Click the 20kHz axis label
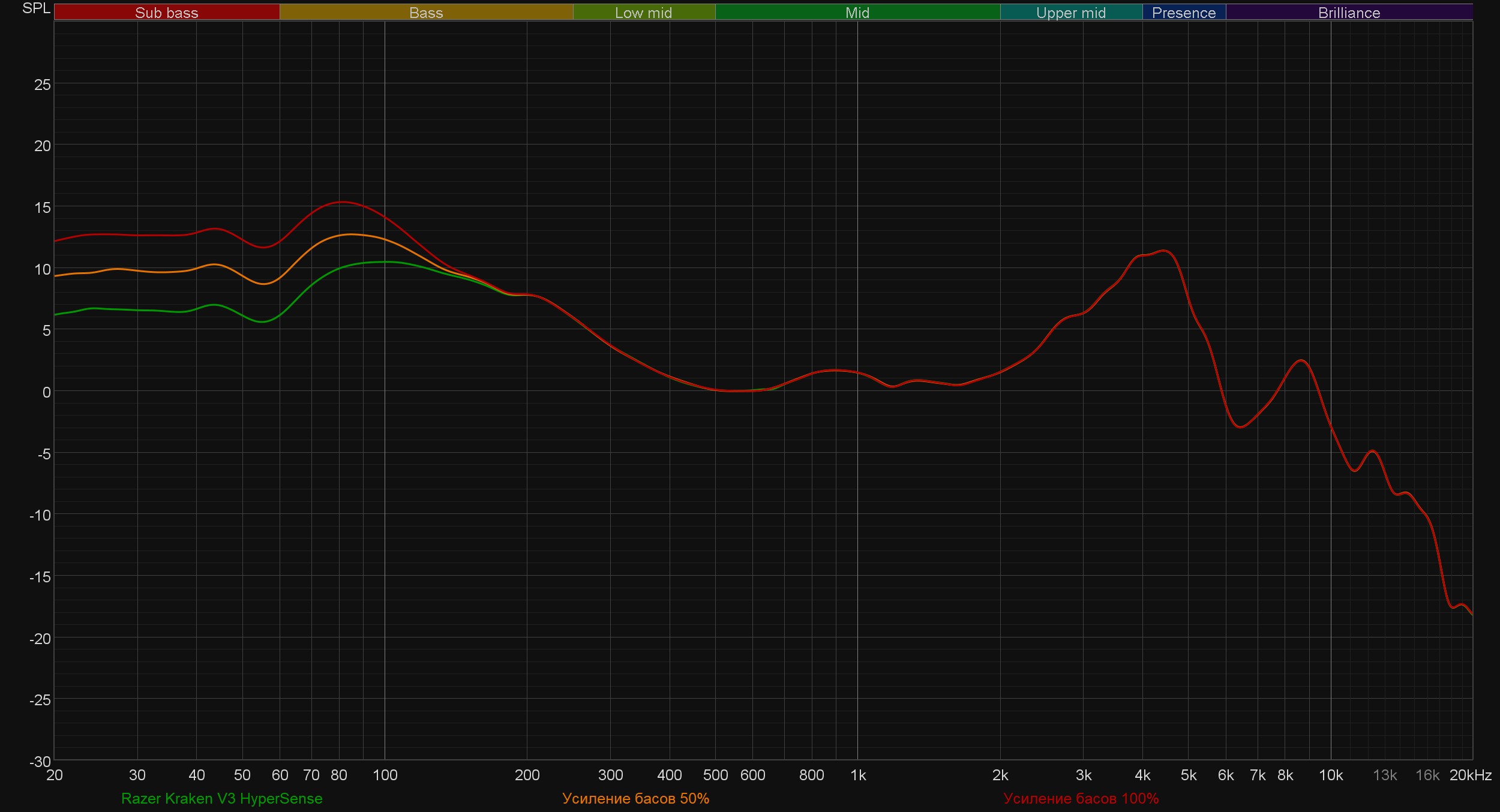This screenshot has width=1500, height=812. coord(1470,775)
